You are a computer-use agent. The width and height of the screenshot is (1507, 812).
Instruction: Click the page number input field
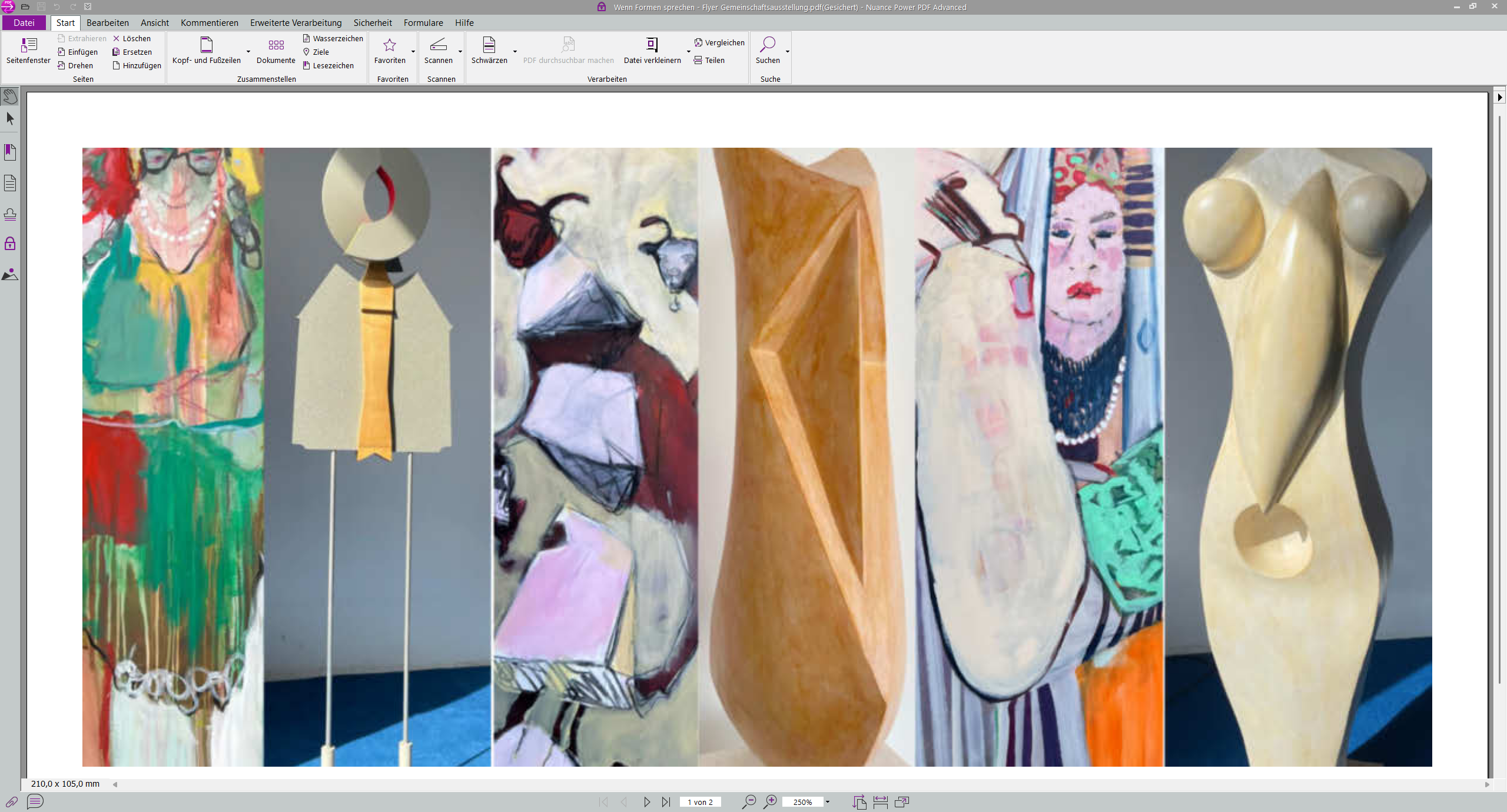click(700, 802)
